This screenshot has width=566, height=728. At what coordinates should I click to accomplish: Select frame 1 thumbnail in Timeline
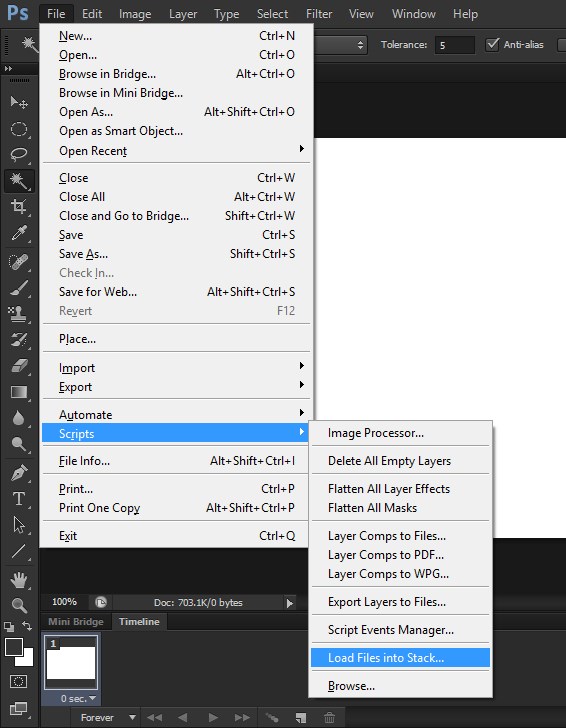point(71,663)
